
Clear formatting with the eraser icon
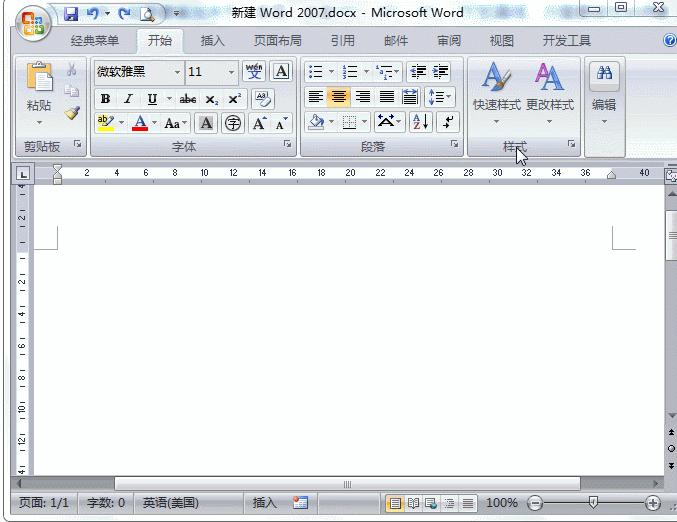coord(263,99)
